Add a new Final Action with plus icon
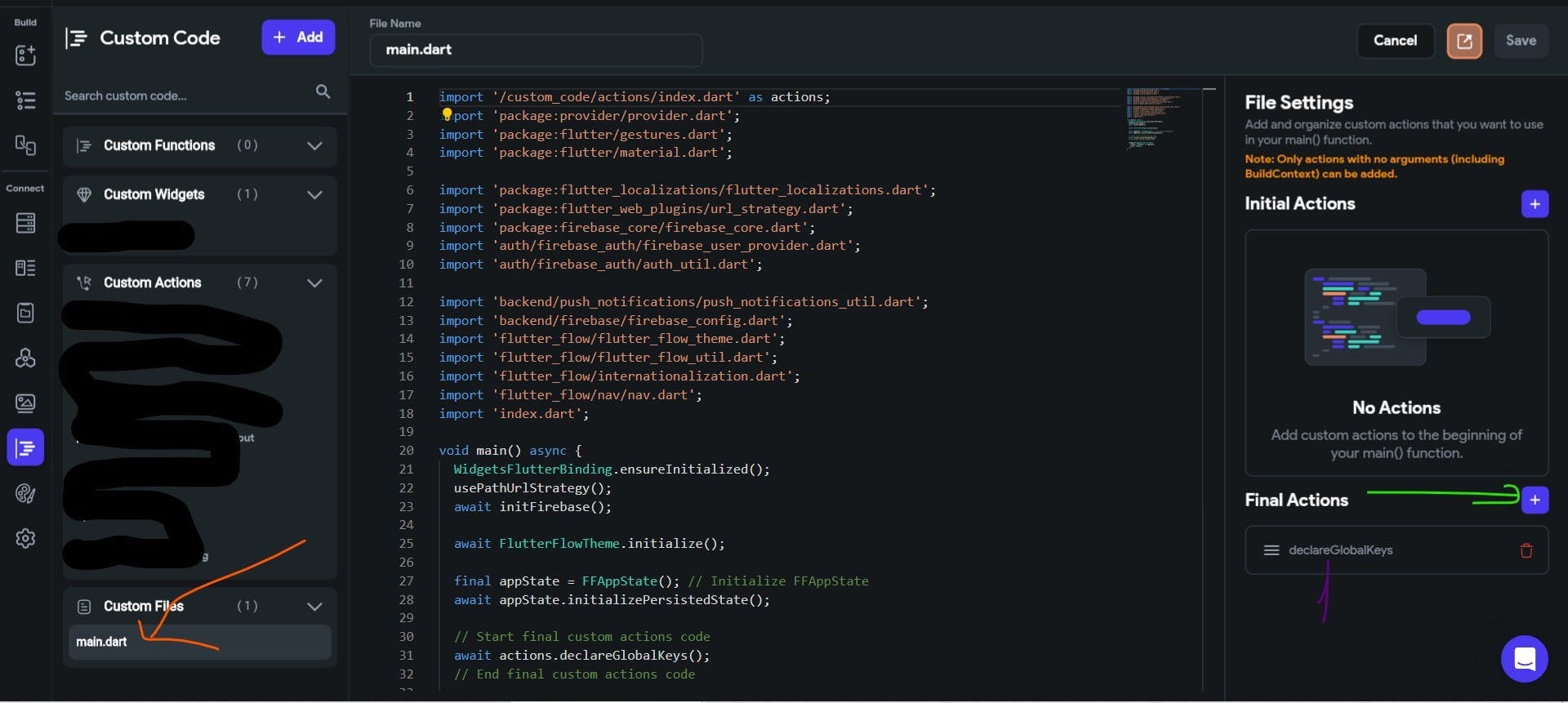The width and height of the screenshot is (1568, 703). tap(1535, 500)
